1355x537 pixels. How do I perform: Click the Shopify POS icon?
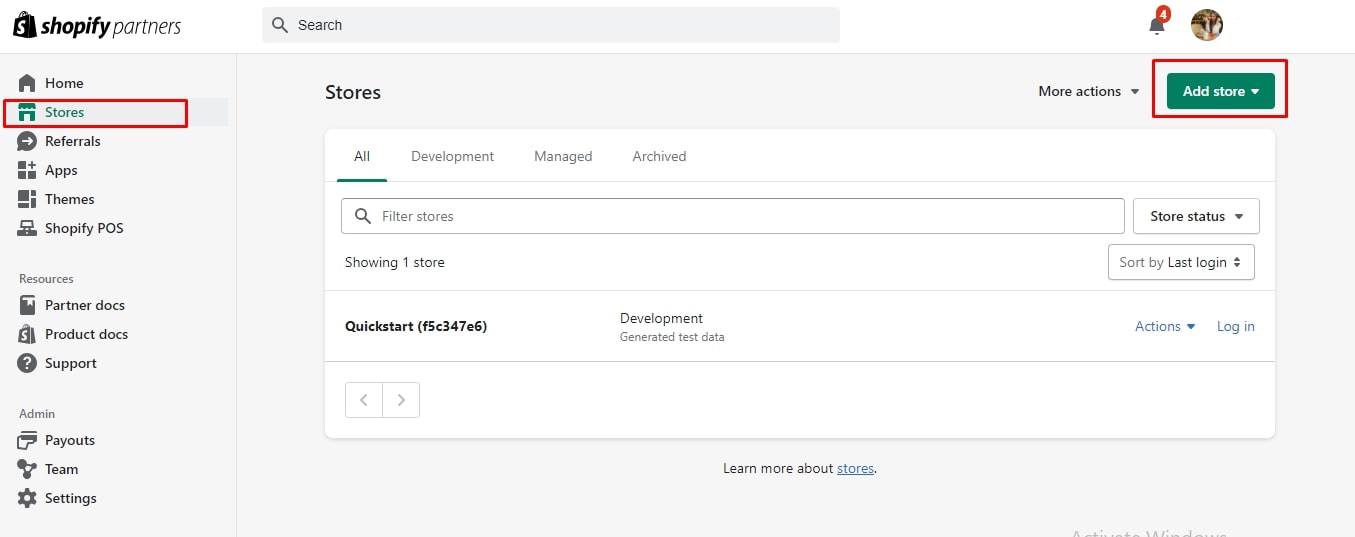27,228
